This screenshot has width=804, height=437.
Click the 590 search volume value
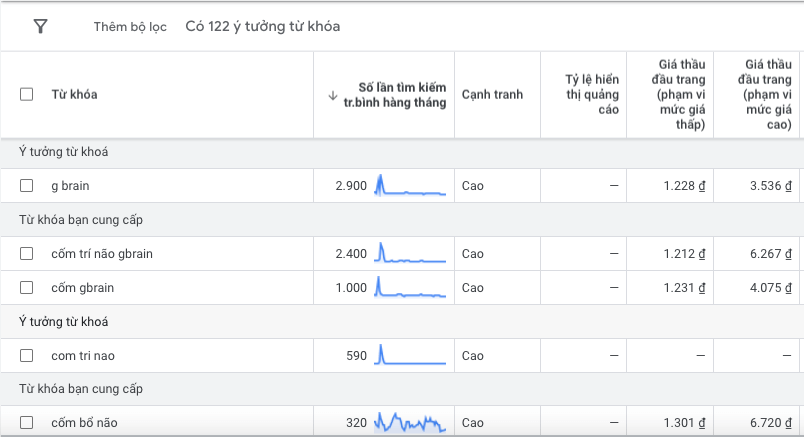tap(356, 355)
